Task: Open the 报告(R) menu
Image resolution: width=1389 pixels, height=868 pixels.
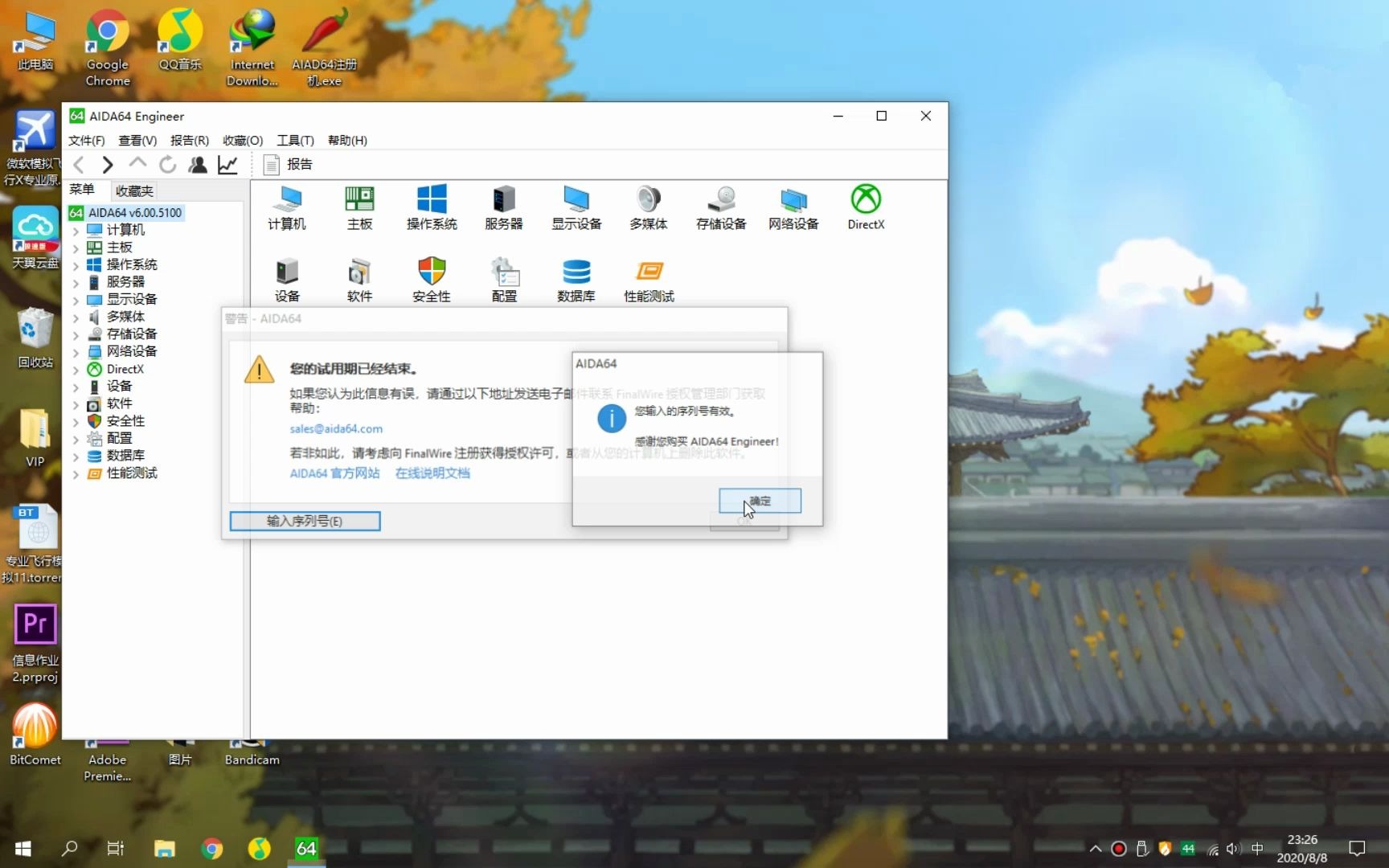Action: pyautogui.click(x=190, y=140)
